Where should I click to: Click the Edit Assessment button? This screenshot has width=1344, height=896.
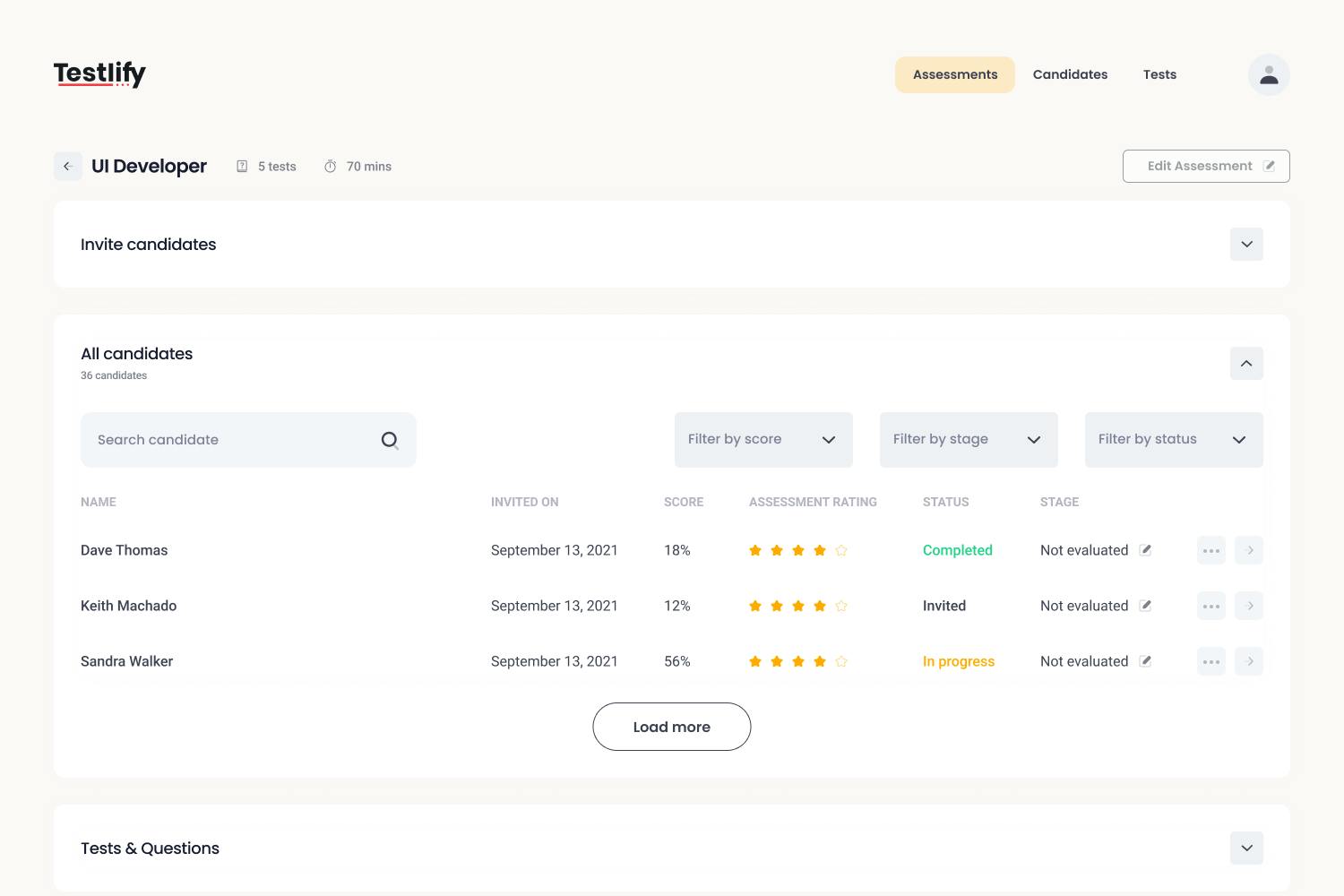point(1205,166)
